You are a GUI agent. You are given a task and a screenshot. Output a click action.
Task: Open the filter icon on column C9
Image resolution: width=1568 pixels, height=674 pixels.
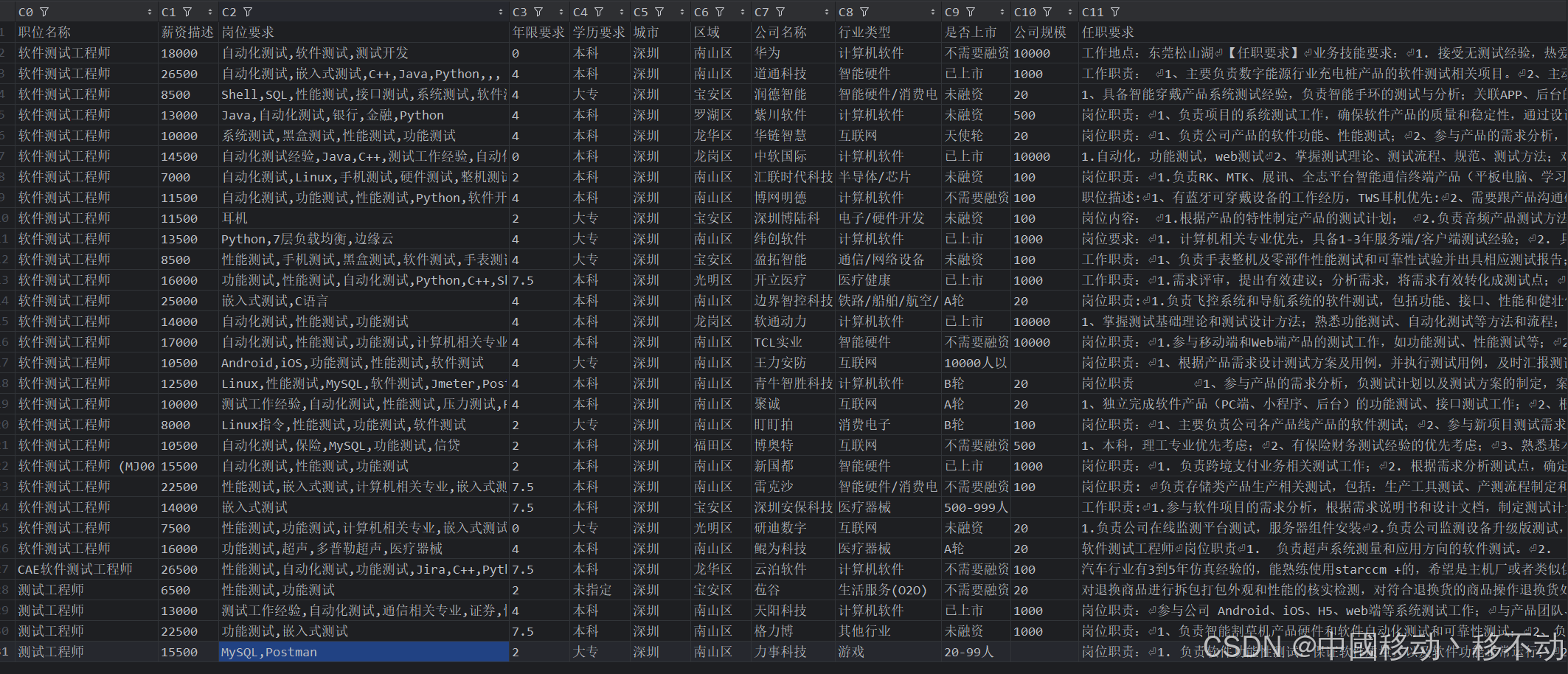[x=971, y=12]
